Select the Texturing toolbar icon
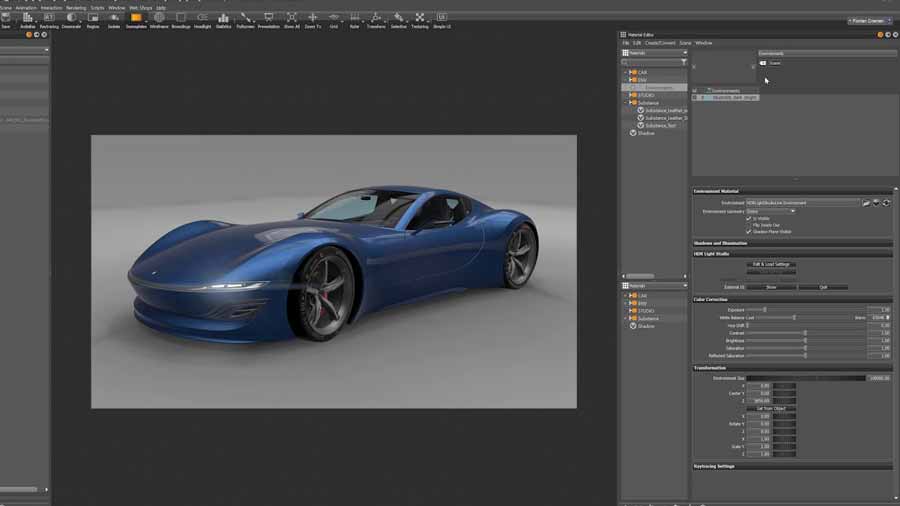Screen dimensions: 900x506 click(x=419, y=19)
